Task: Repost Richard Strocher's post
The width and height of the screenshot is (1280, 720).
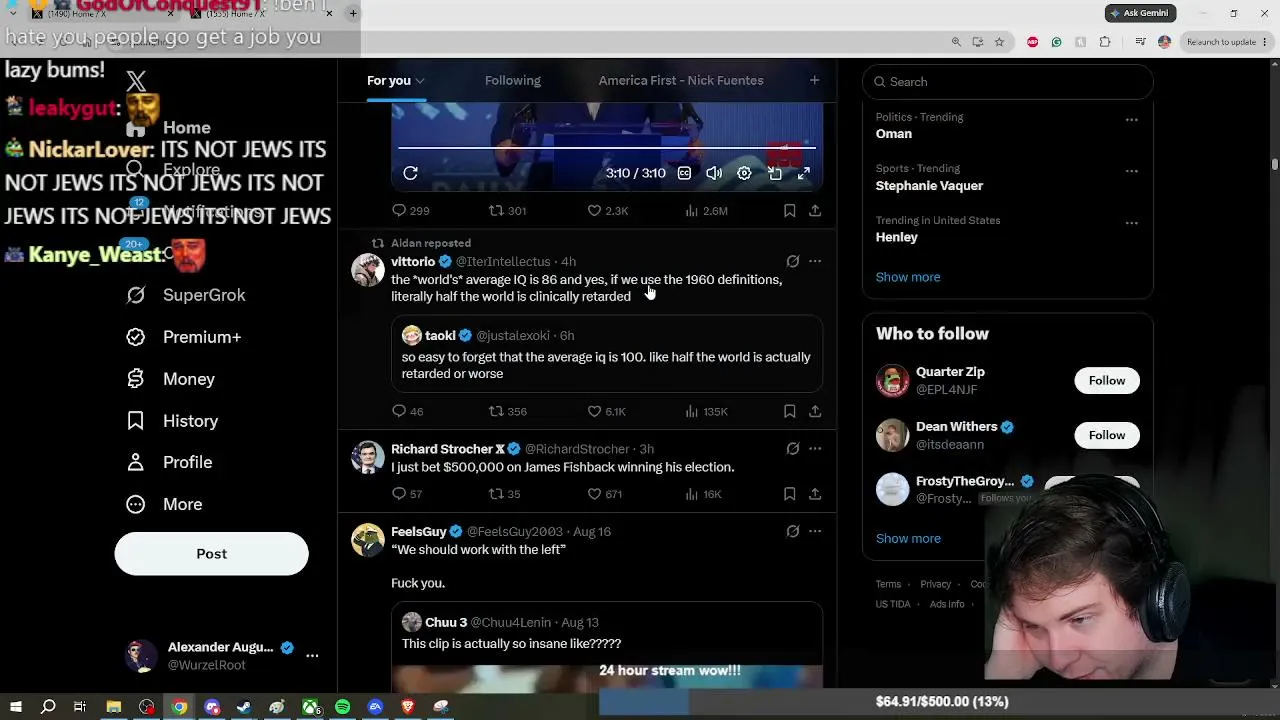Action: tap(504, 493)
